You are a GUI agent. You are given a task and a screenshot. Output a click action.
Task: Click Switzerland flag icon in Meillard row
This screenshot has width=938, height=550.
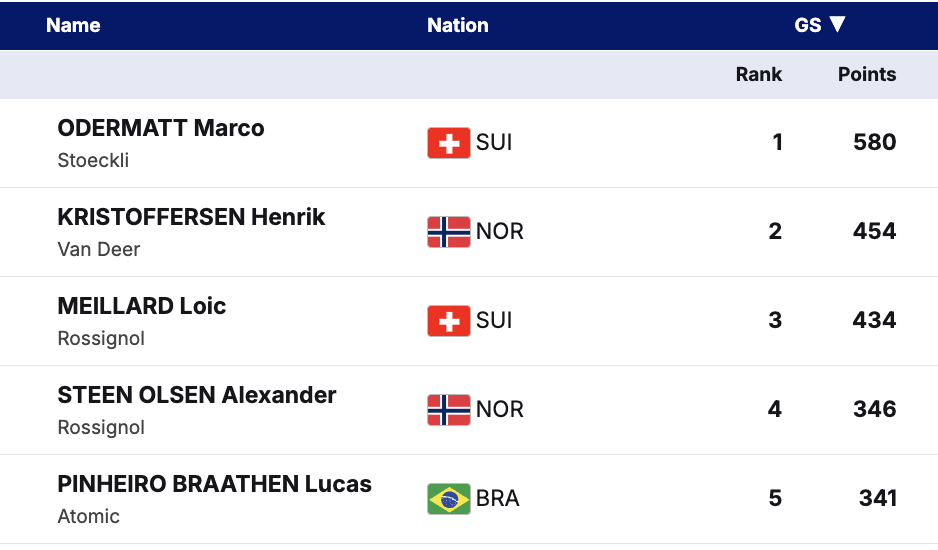coord(448,321)
